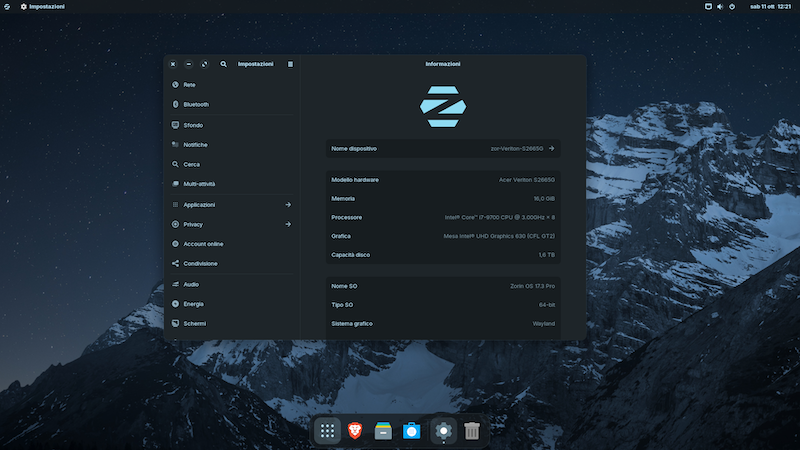Open the Condivisione sharing panel
This screenshot has width=800, height=450.
click(232, 264)
